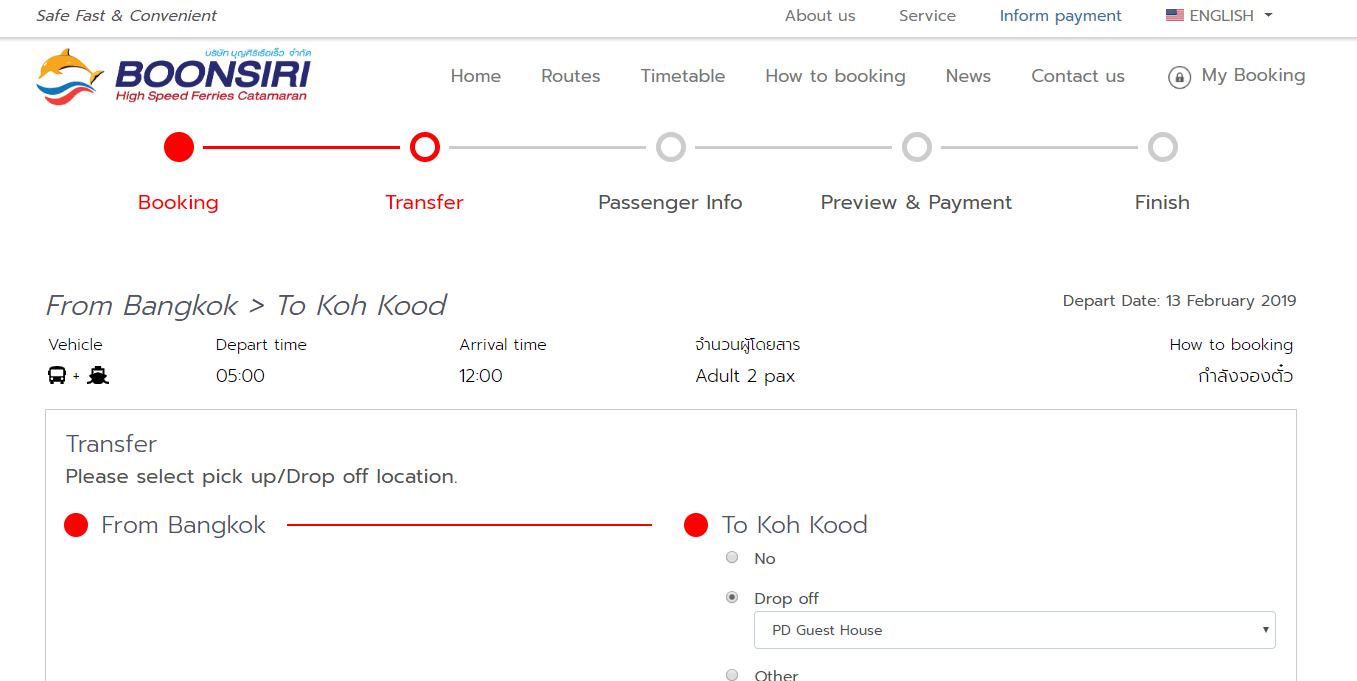
Task: Click the My Booking lock icon
Action: pyautogui.click(x=1179, y=77)
